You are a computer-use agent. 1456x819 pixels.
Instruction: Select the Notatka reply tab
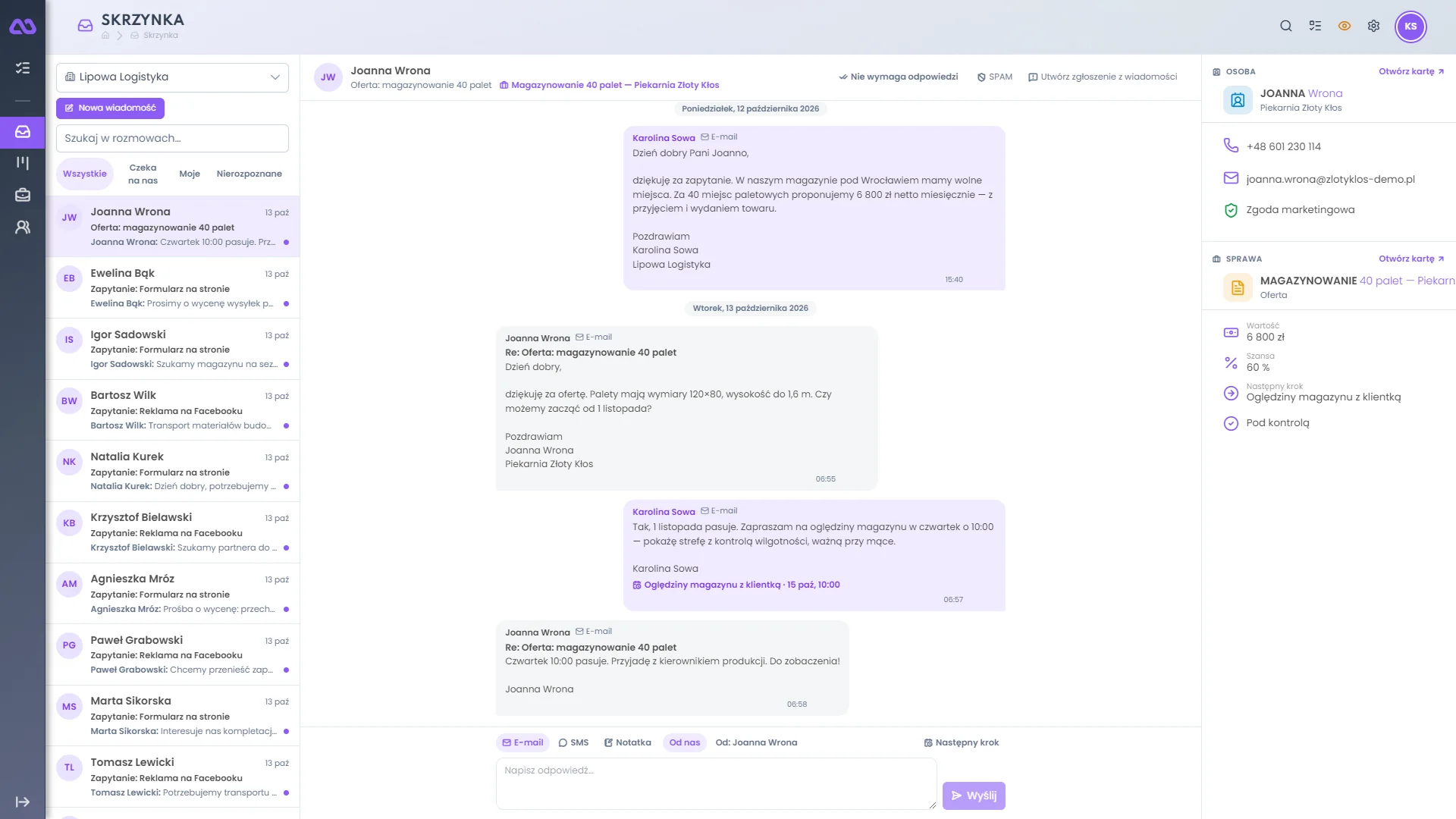click(628, 742)
